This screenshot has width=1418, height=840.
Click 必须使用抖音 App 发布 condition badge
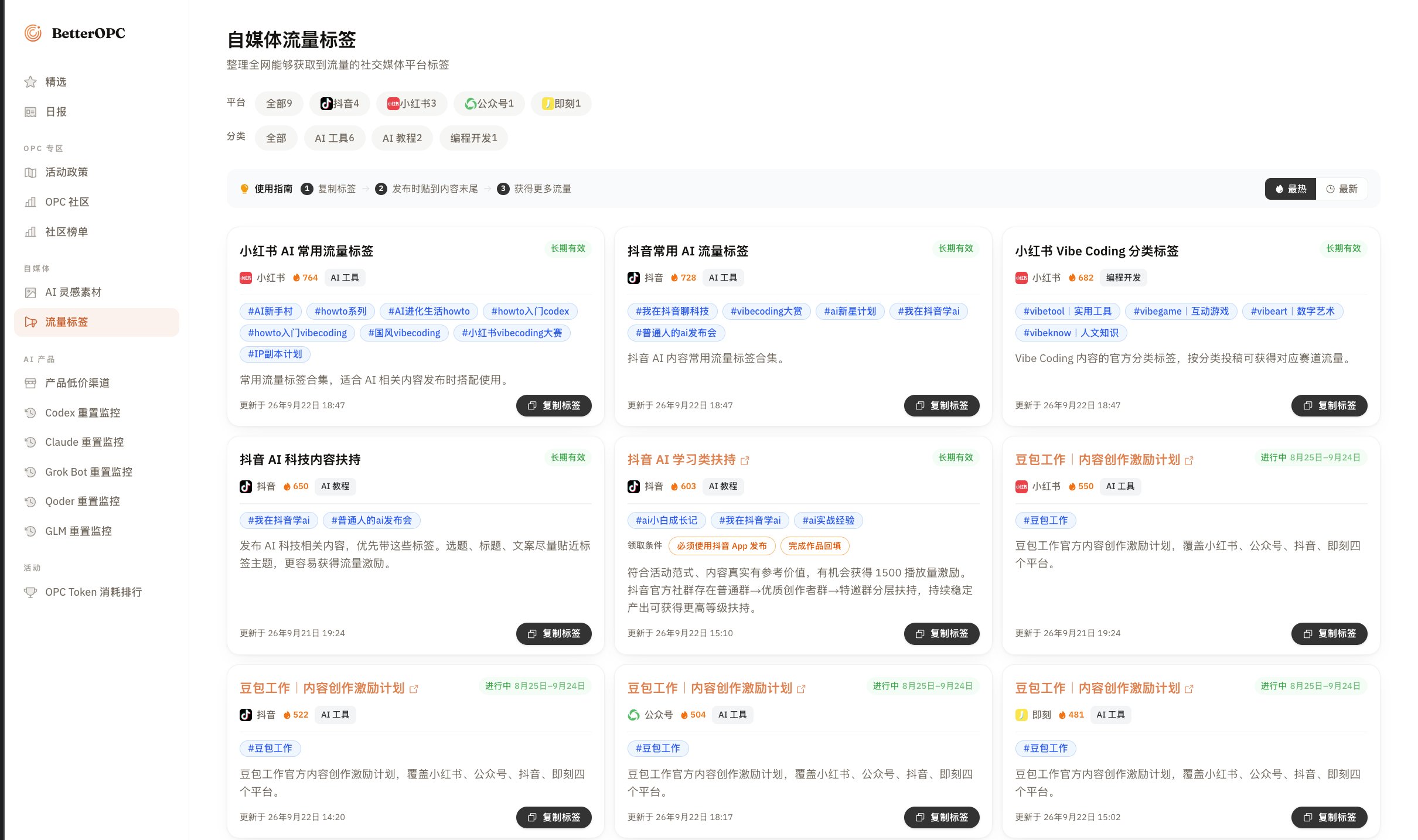tap(722, 545)
